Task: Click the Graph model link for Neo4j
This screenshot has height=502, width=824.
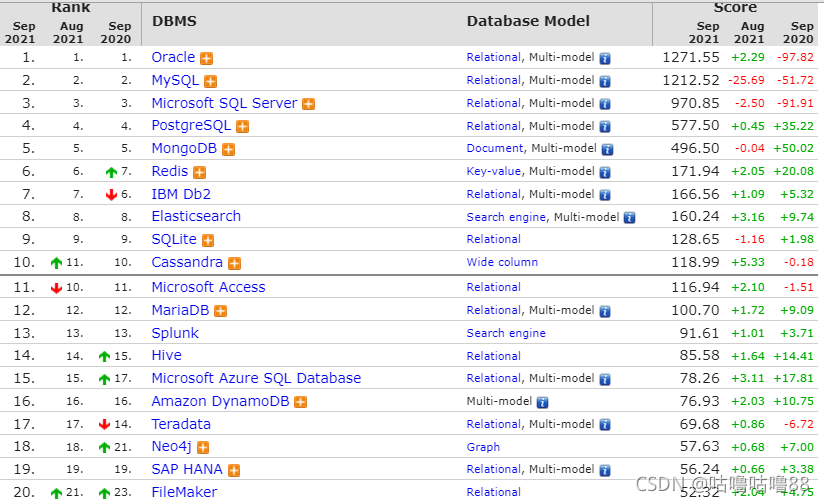Action: tap(483, 447)
